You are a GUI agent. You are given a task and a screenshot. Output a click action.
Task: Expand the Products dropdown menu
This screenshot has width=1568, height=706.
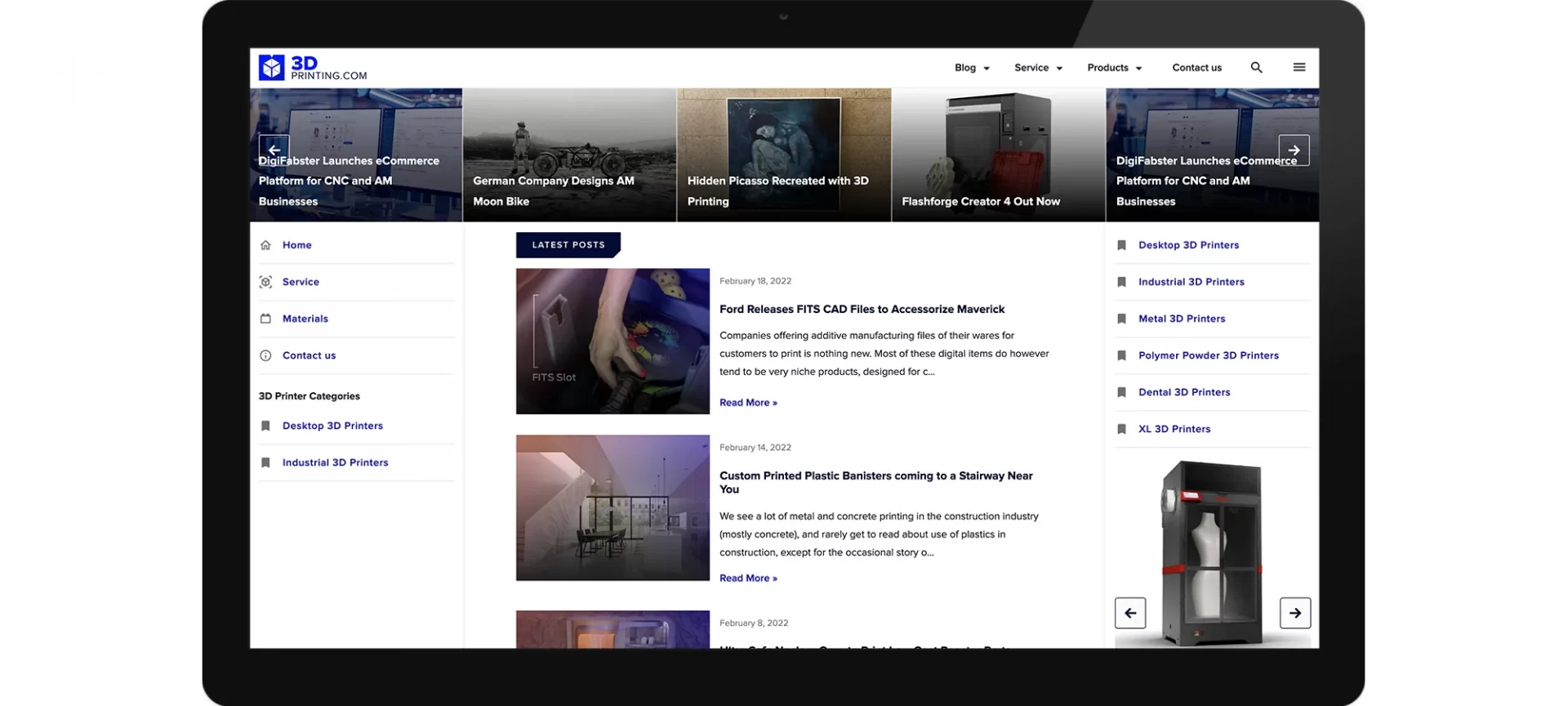[1114, 68]
